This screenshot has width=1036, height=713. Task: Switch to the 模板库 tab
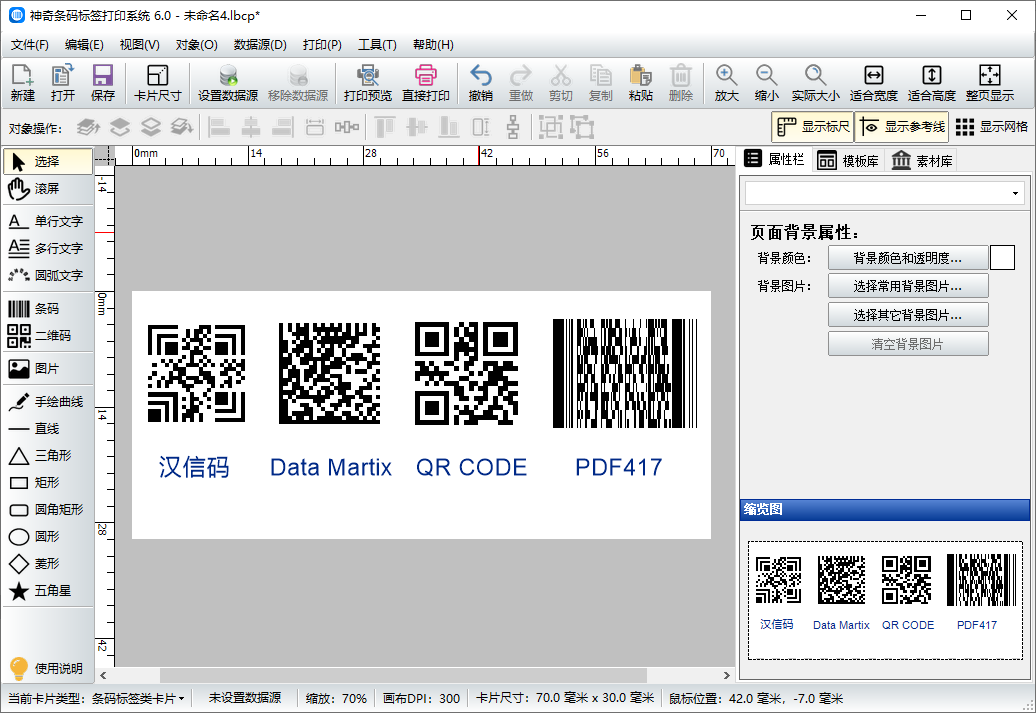848,161
